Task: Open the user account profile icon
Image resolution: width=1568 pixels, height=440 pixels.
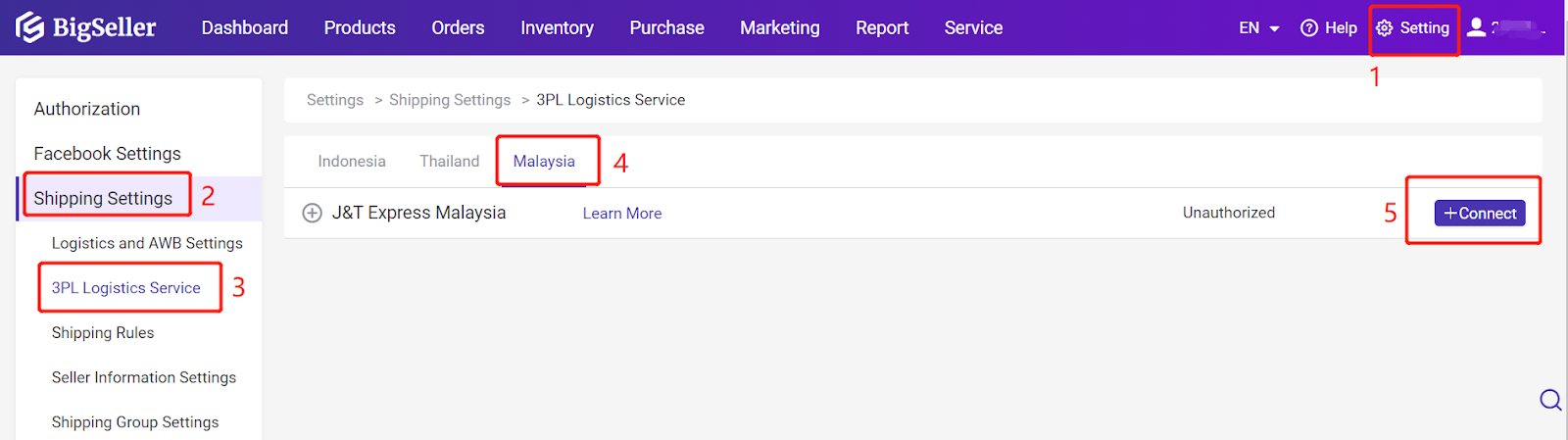Action: (1476, 27)
